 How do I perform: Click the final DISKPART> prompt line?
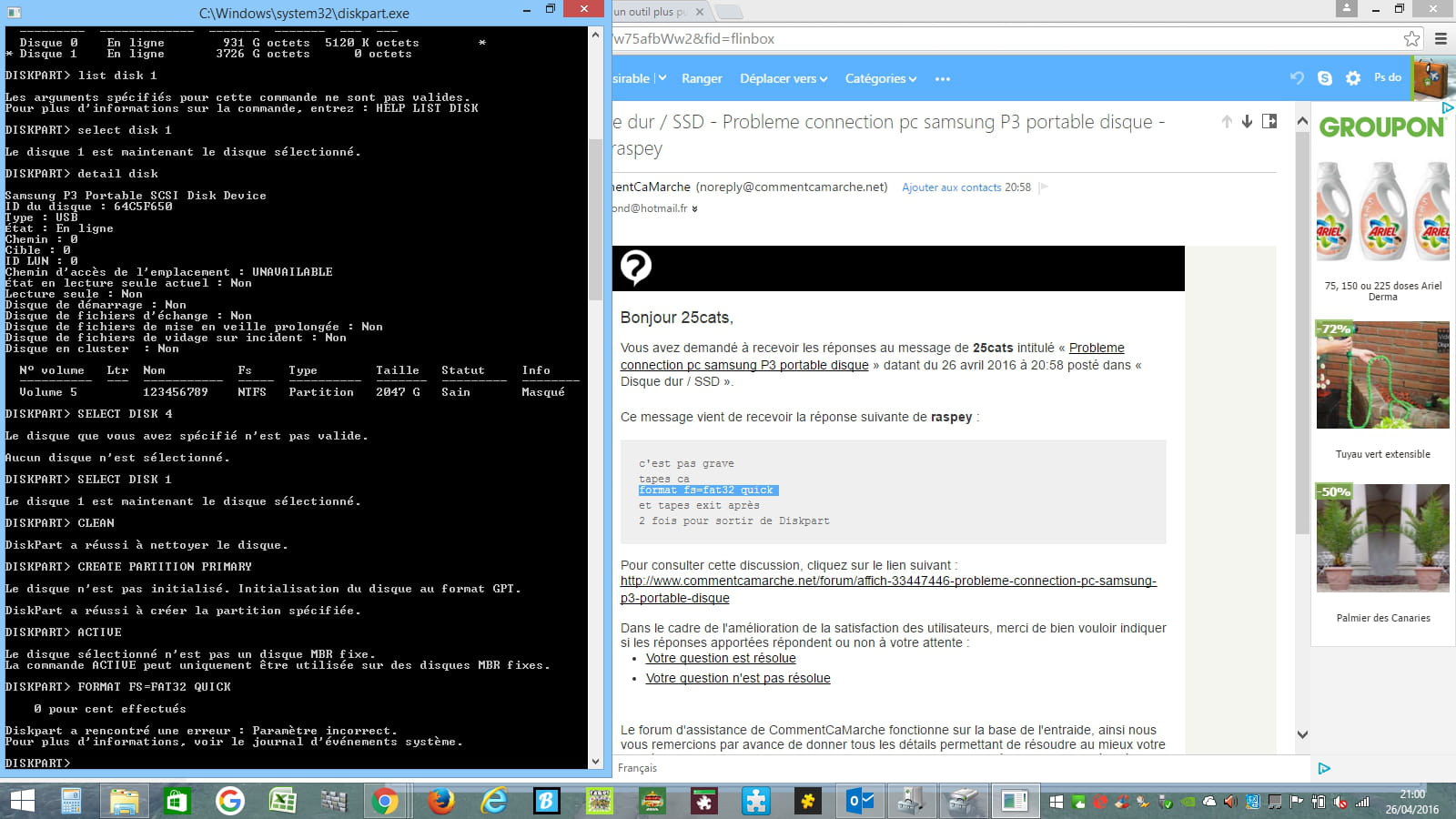[x=37, y=763]
